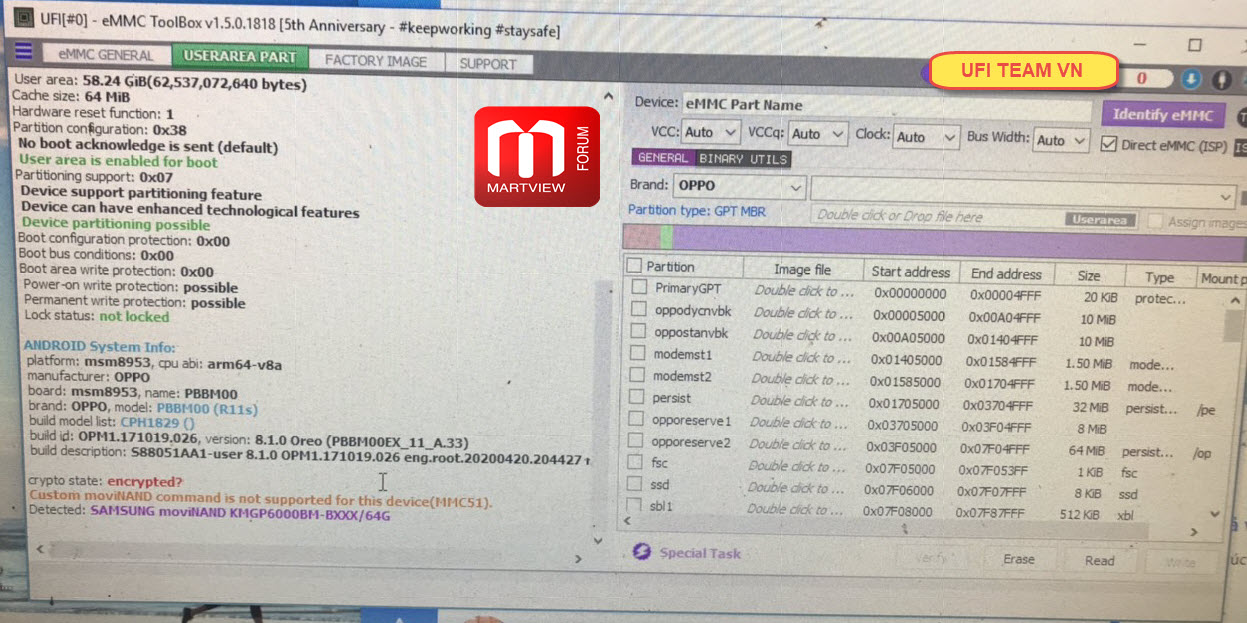The width and height of the screenshot is (1247, 623).
Task: Click the CPH1829 build model link
Action: click(157, 422)
